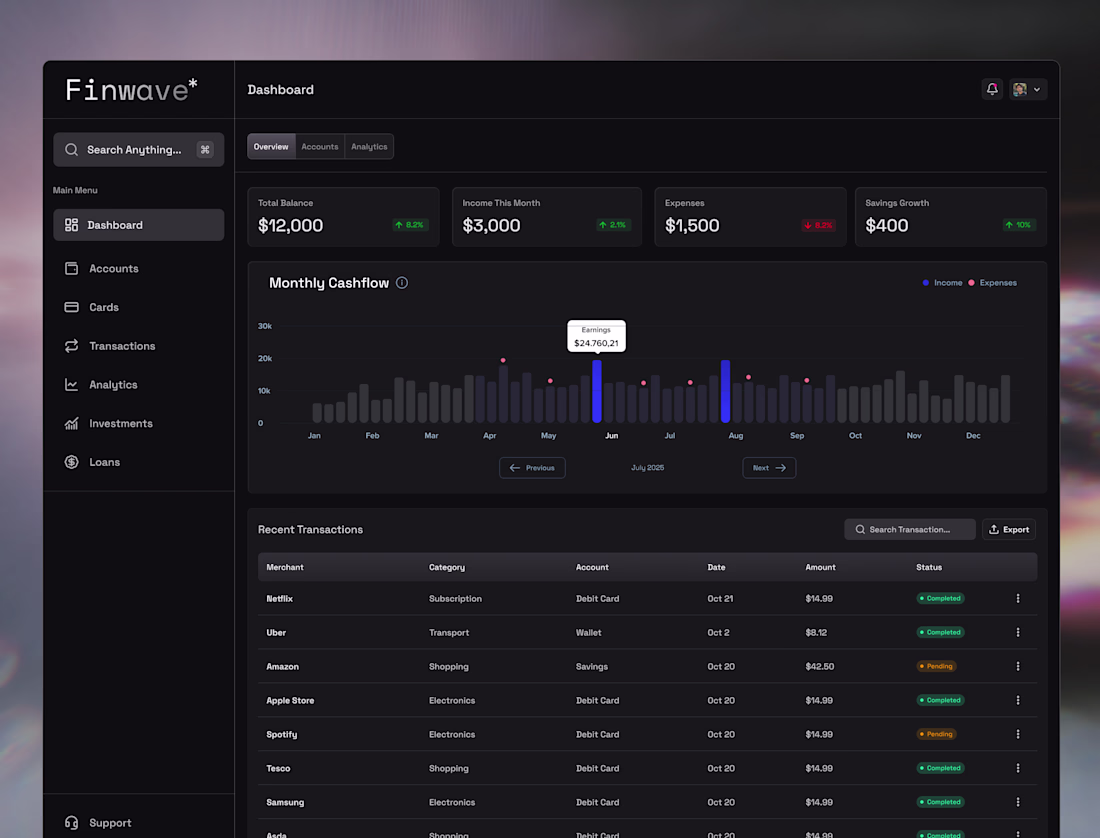
Task: Go to Previous month in chart
Action: tap(532, 468)
